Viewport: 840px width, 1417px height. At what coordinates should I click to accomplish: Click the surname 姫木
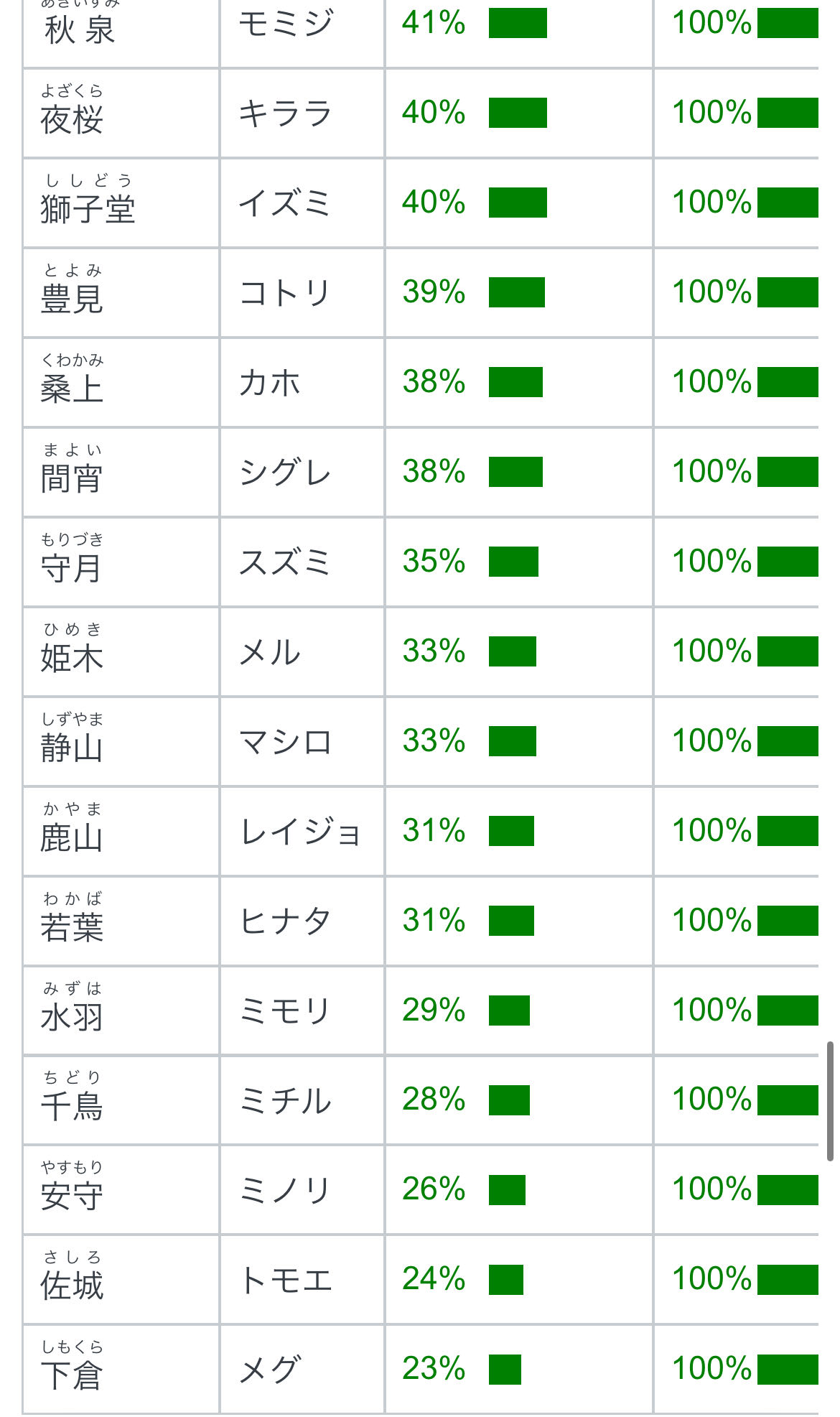pyautogui.click(x=72, y=658)
